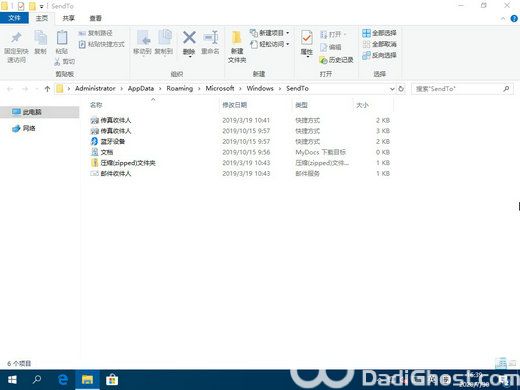Viewport: 520px width, 390px height.
Task: Expand the address bar history dropdown
Action: (392, 89)
